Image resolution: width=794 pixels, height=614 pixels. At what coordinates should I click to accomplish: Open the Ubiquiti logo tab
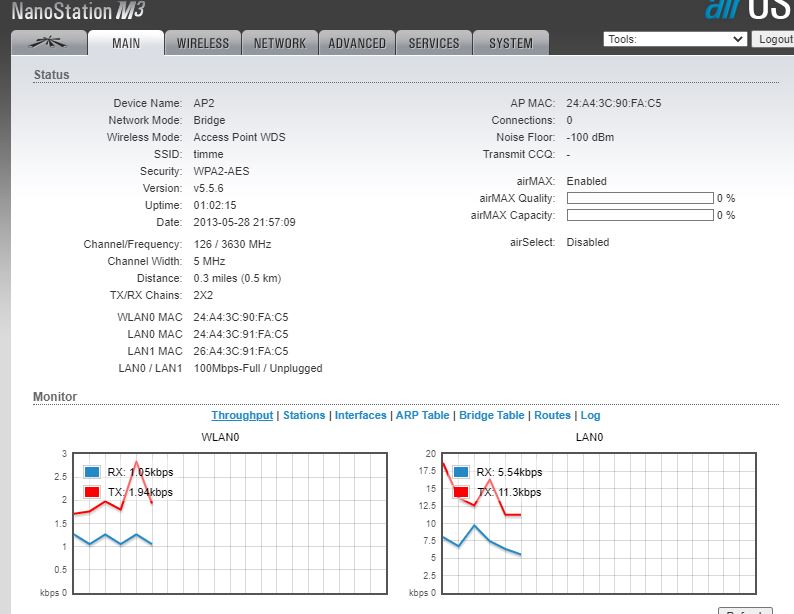[x=49, y=43]
